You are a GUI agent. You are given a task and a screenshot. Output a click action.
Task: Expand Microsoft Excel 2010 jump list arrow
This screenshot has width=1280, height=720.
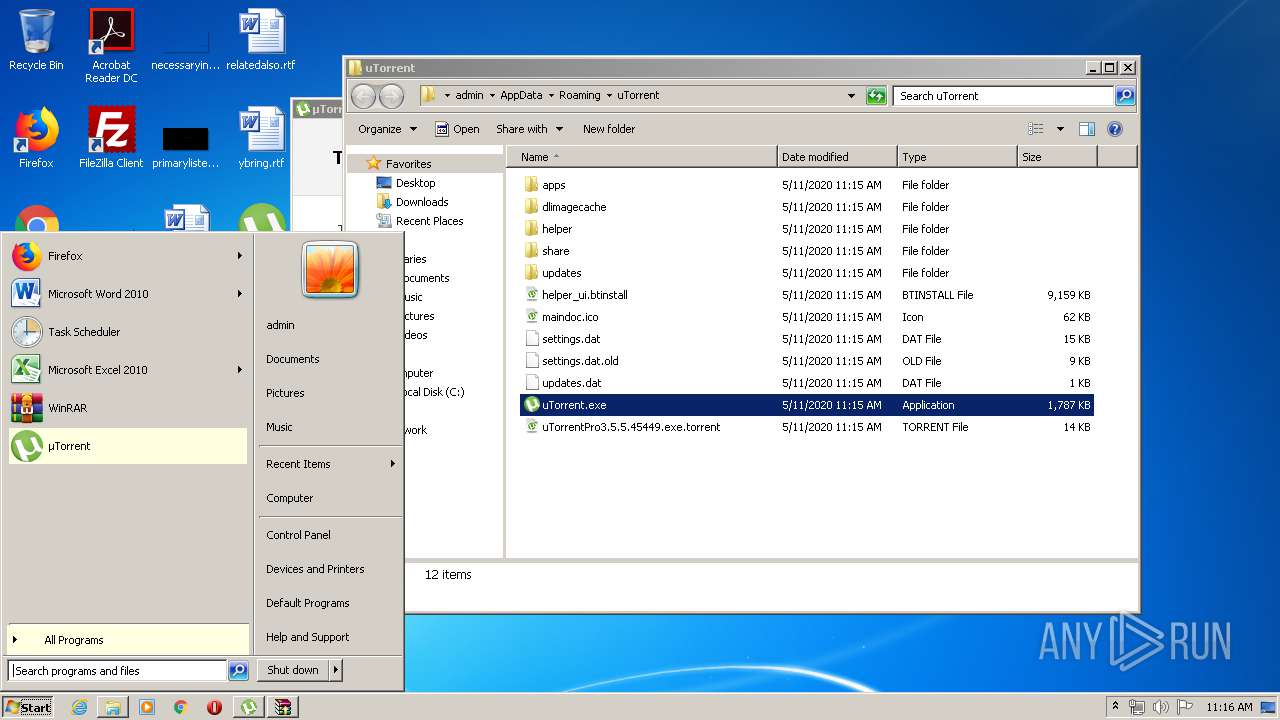tap(240, 370)
